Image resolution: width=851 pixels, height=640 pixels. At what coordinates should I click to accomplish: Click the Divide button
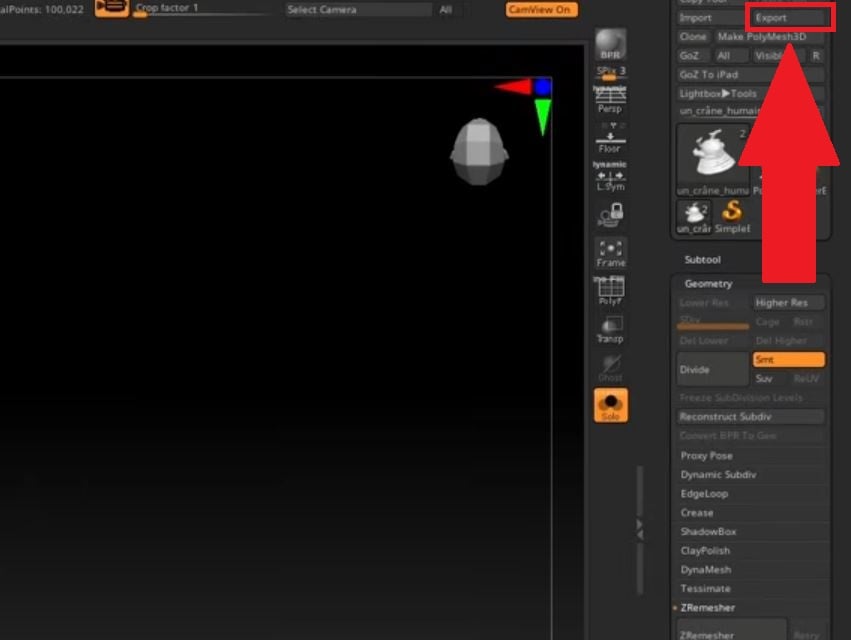coord(713,369)
